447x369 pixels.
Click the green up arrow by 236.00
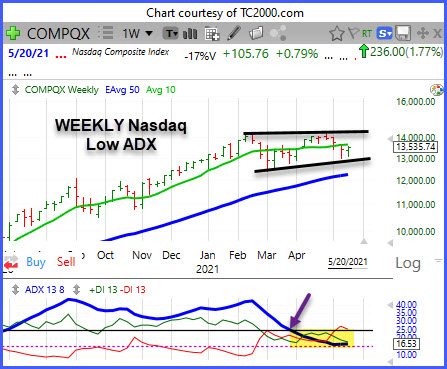(x=364, y=52)
